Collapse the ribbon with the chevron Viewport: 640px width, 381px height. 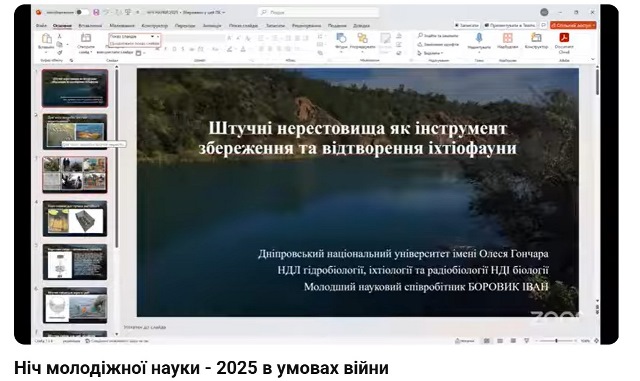593,60
